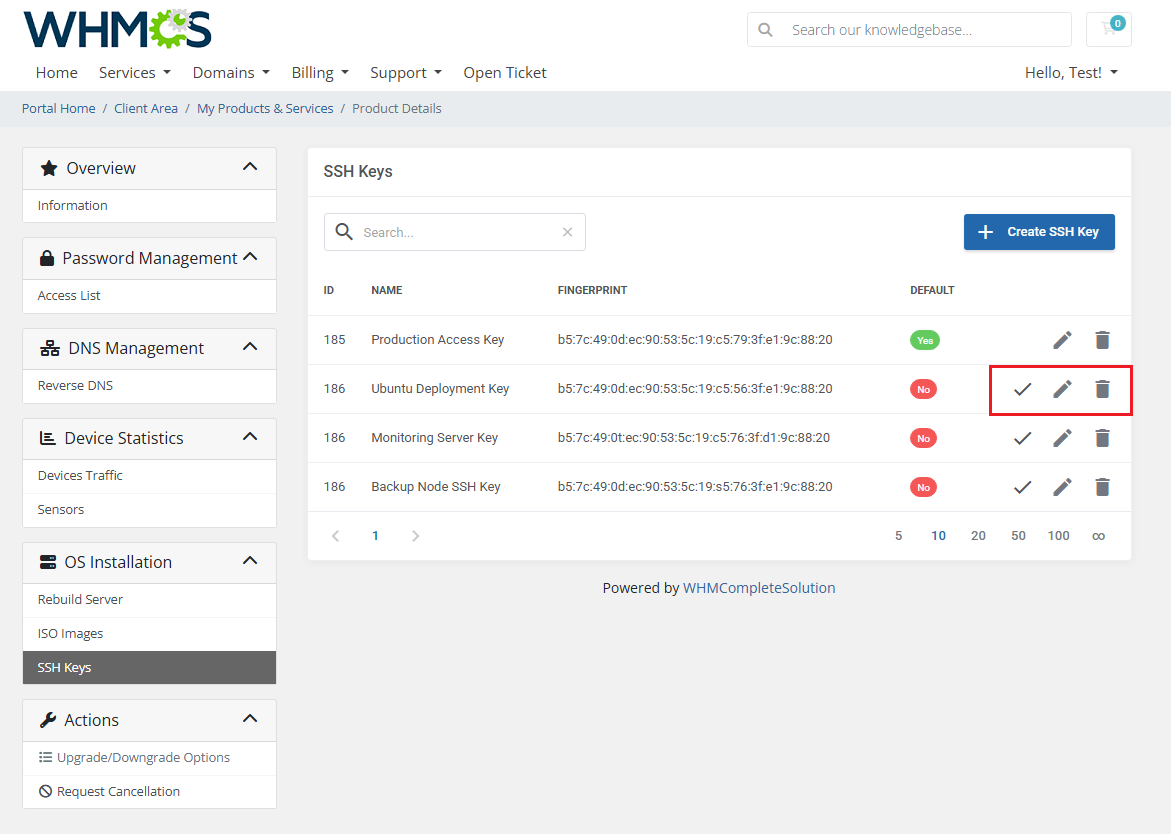
Task: Follow the Client Area breadcrumb
Action: 146,108
